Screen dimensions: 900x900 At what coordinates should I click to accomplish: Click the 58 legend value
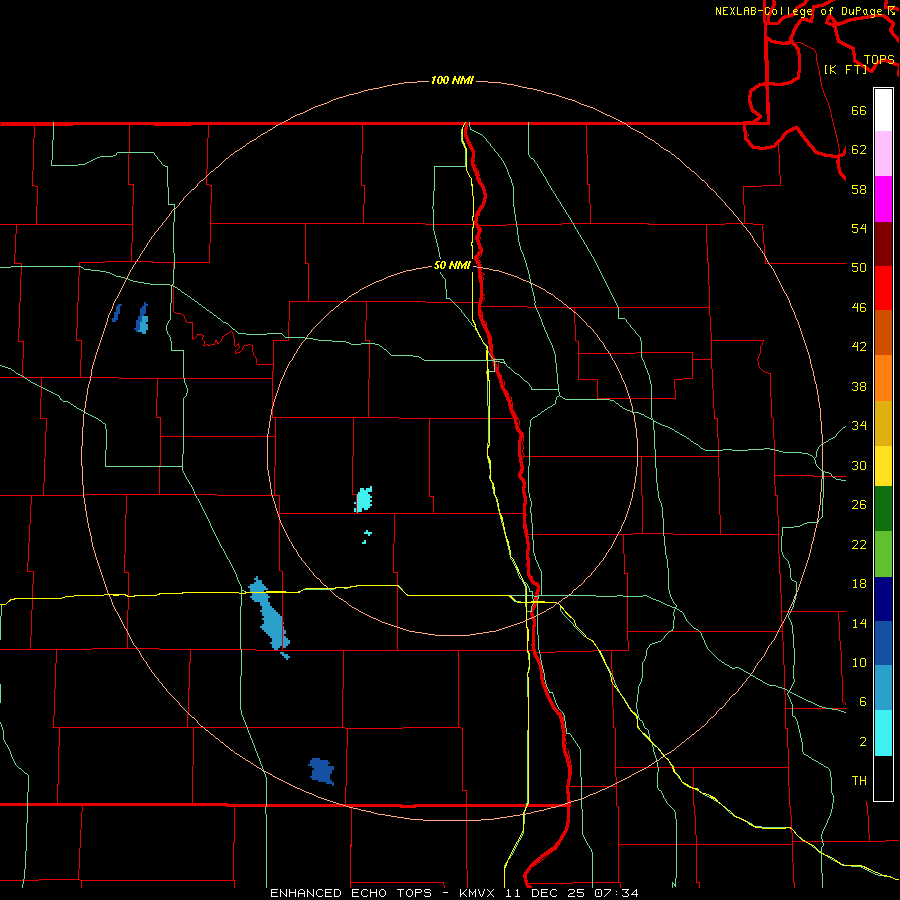859,189
